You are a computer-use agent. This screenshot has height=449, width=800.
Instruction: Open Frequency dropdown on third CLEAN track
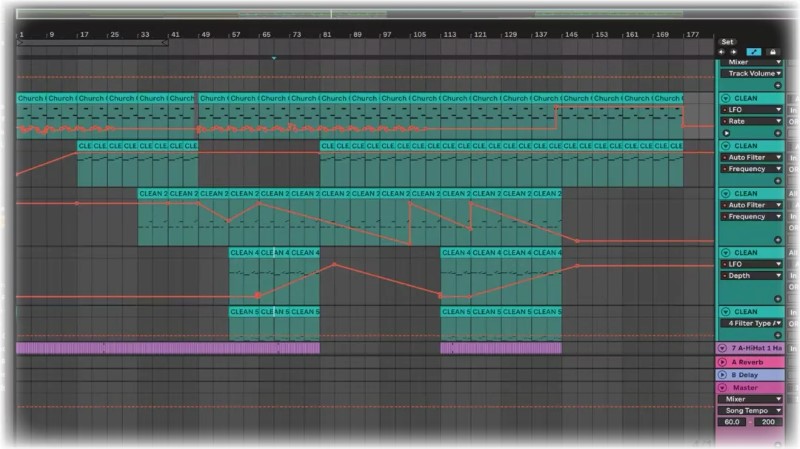[x=751, y=216]
